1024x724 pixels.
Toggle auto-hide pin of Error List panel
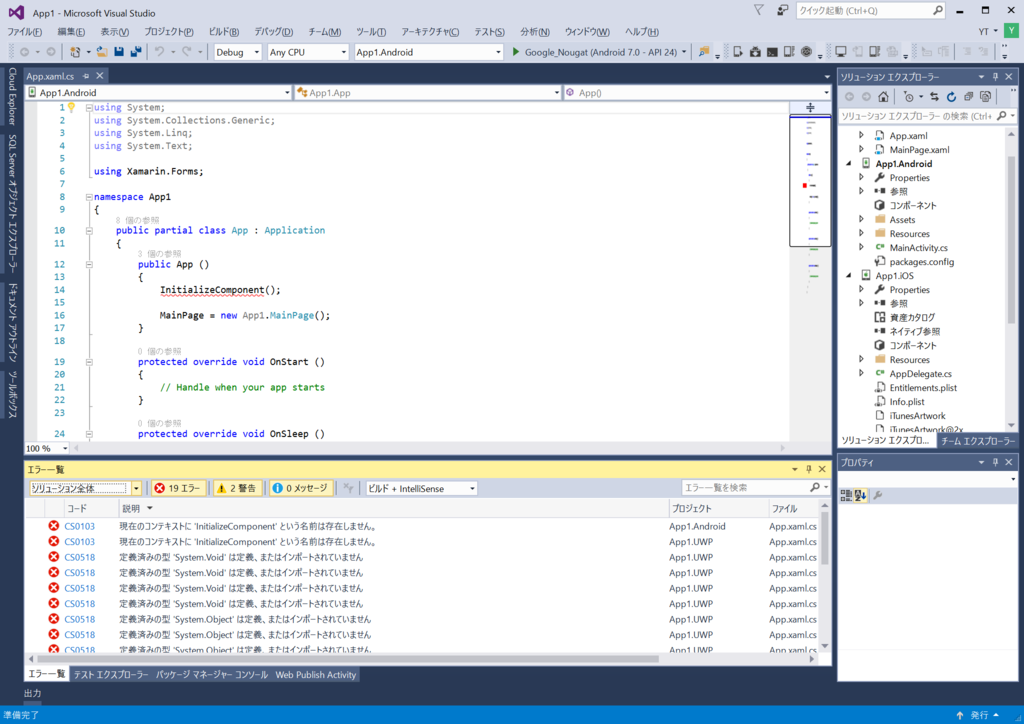pos(808,469)
